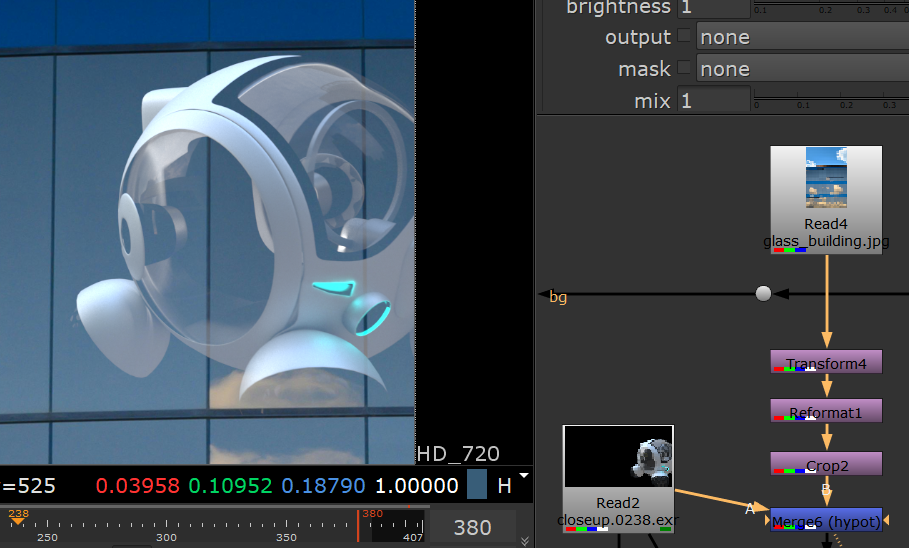Enable the output checkbox
The image size is (909, 548).
[684, 35]
